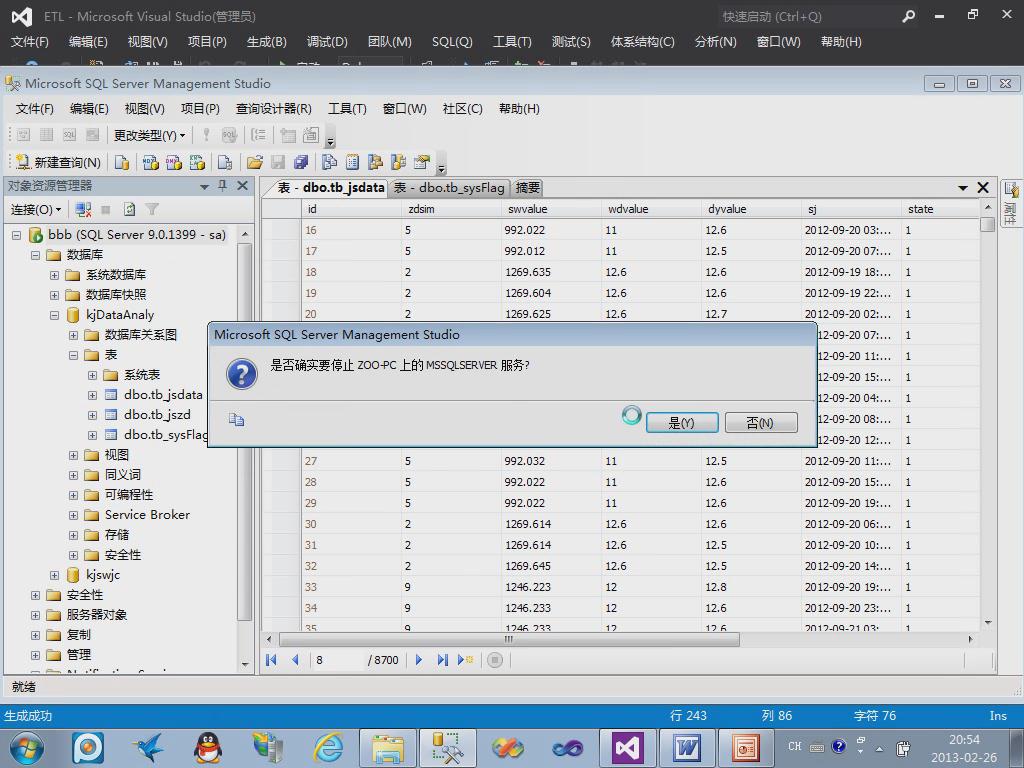Select the 表 - dbo.tb_jsdata tab
Screen dimensions: 1024x768
point(330,188)
